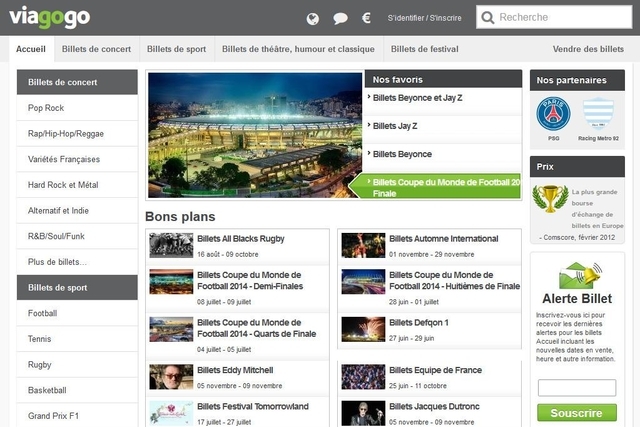Open Grand Prix F1 category
640x427 pixels.
click(x=77, y=416)
